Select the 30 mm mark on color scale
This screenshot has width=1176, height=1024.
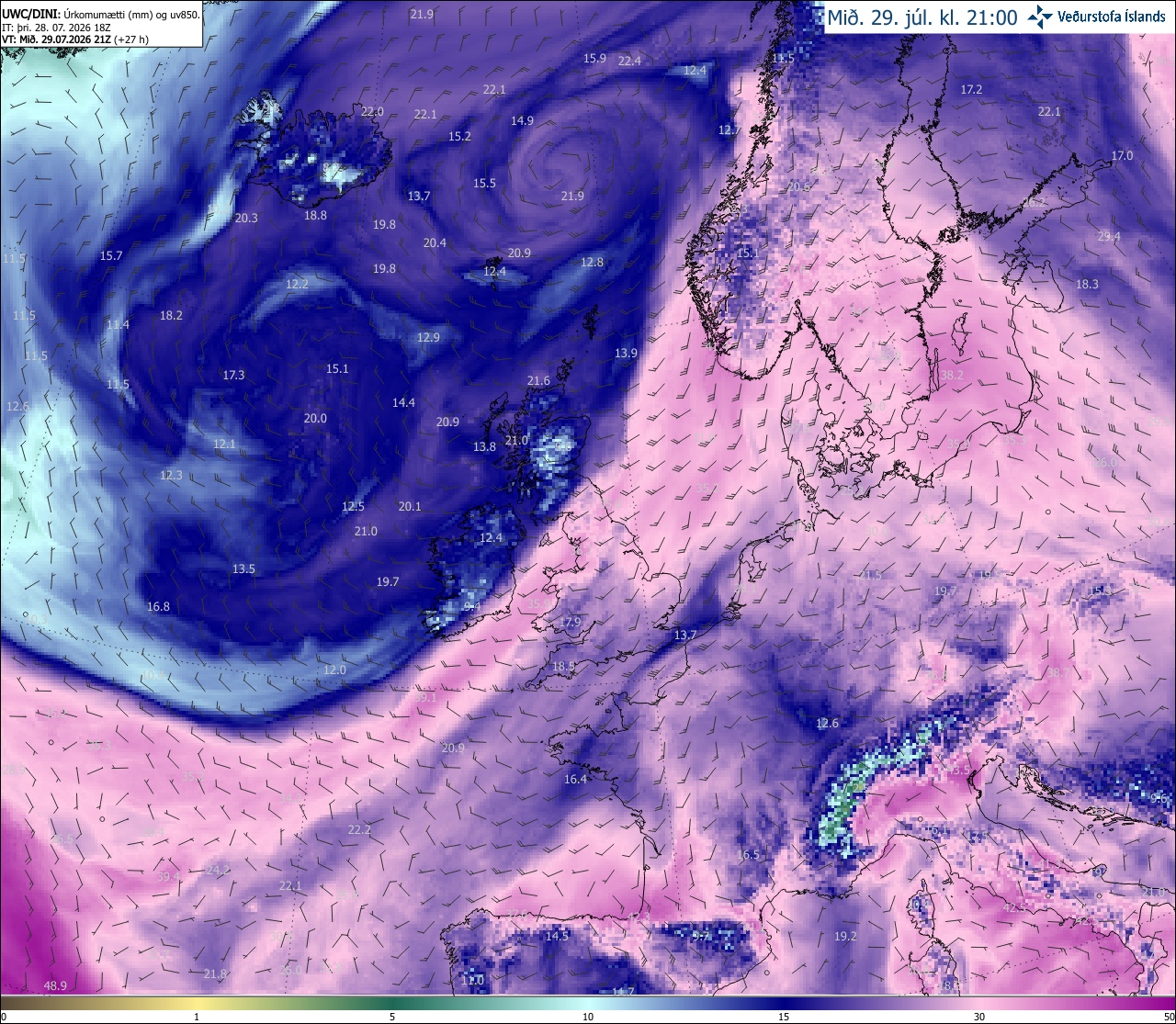tap(979, 1016)
